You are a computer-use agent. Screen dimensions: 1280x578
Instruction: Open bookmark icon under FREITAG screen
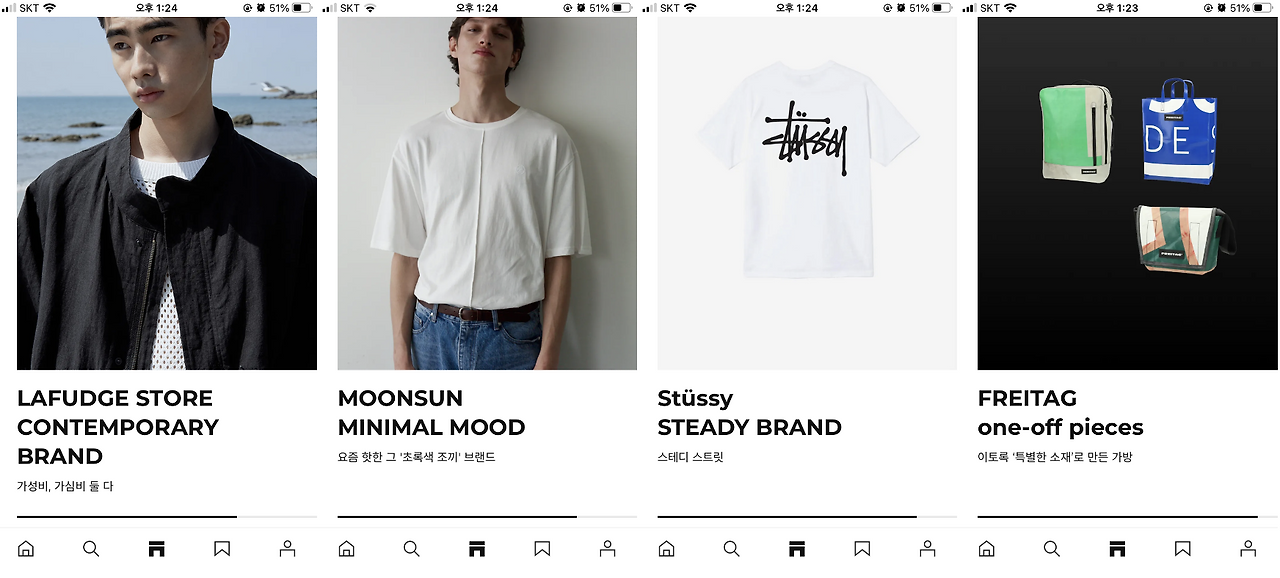click(x=1182, y=549)
